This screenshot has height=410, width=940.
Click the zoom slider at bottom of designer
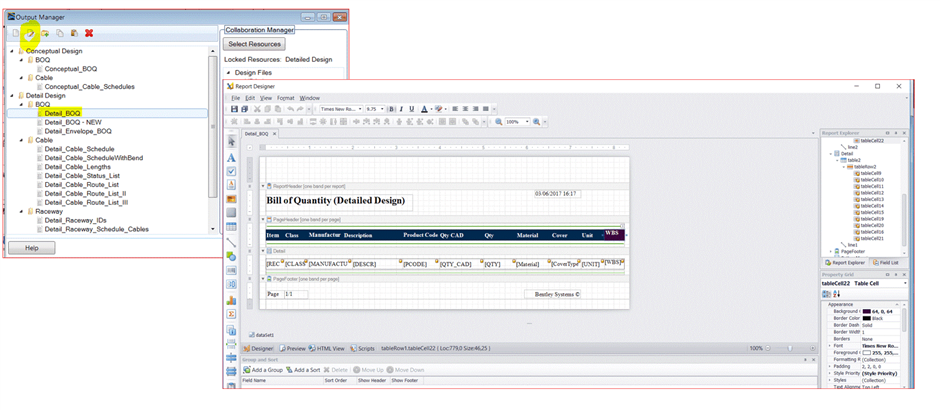[788, 348]
